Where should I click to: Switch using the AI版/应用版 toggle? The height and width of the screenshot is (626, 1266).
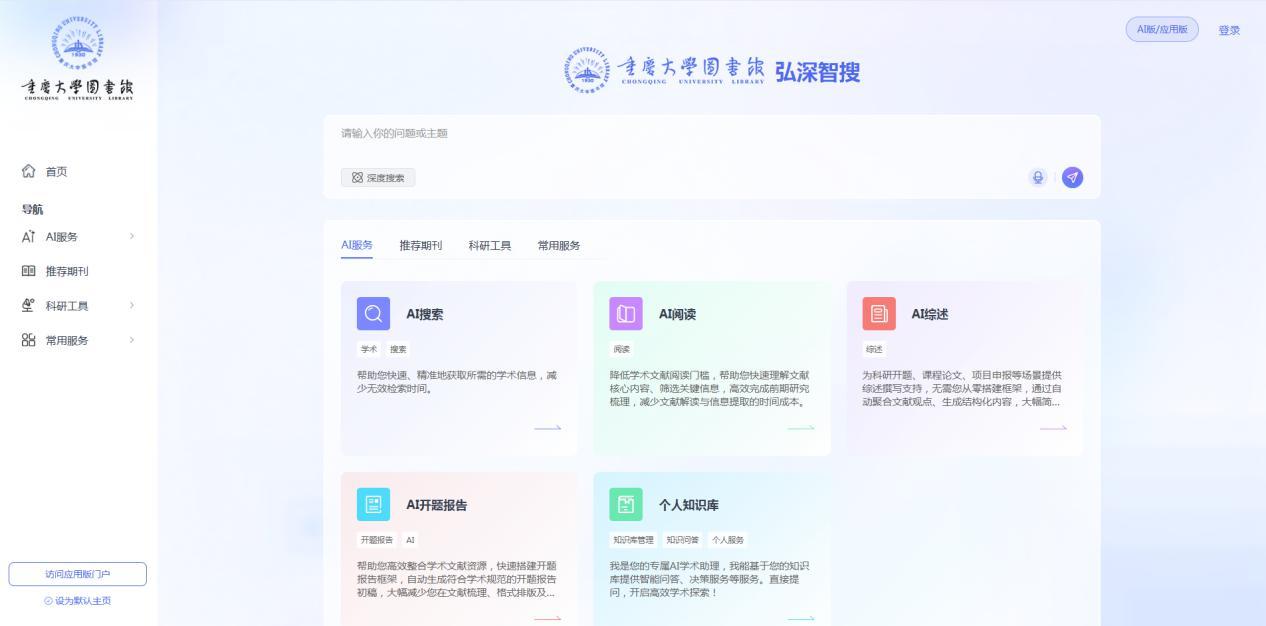pyautogui.click(x=1161, y=30)
